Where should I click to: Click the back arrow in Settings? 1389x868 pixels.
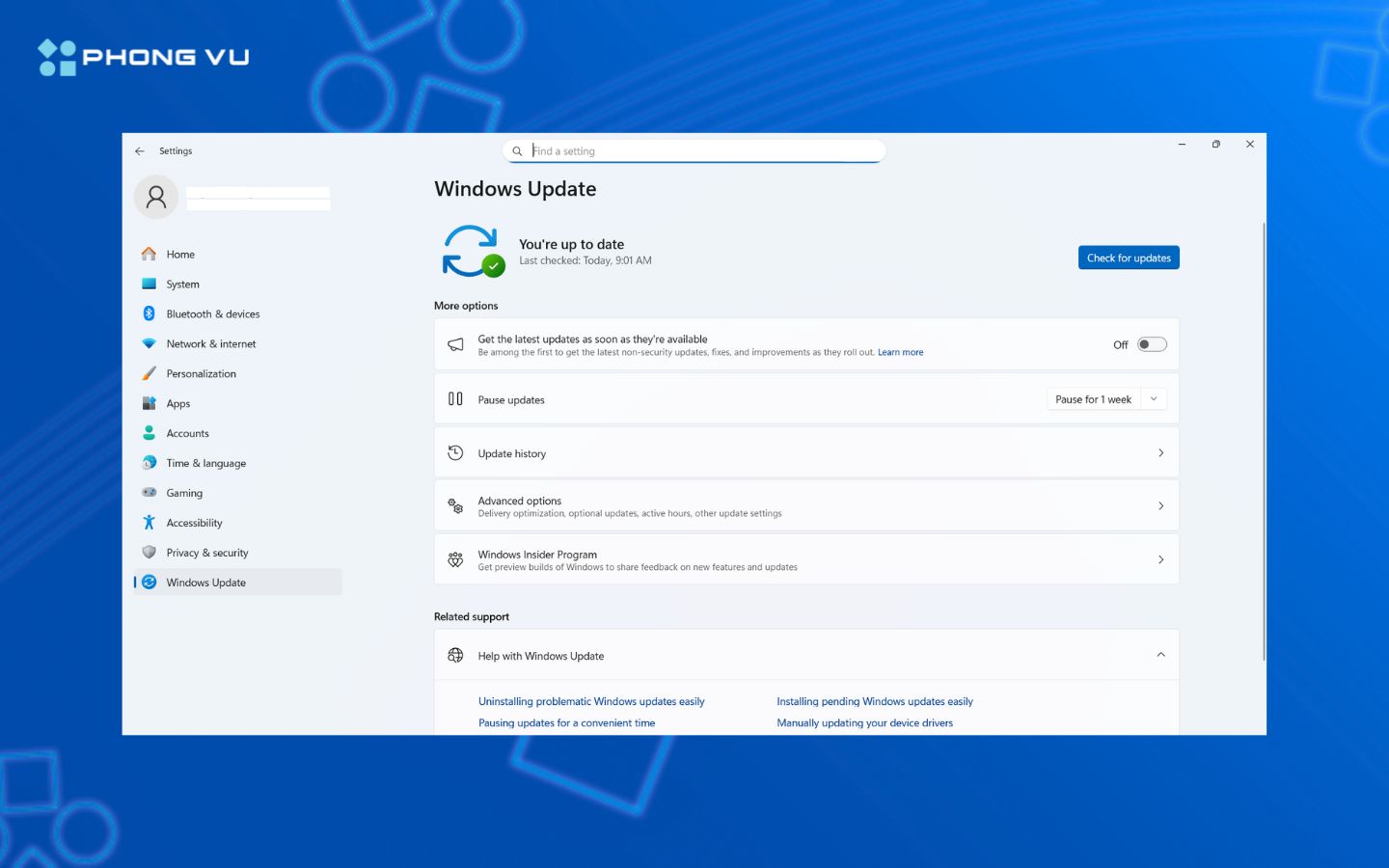[139, 150]
